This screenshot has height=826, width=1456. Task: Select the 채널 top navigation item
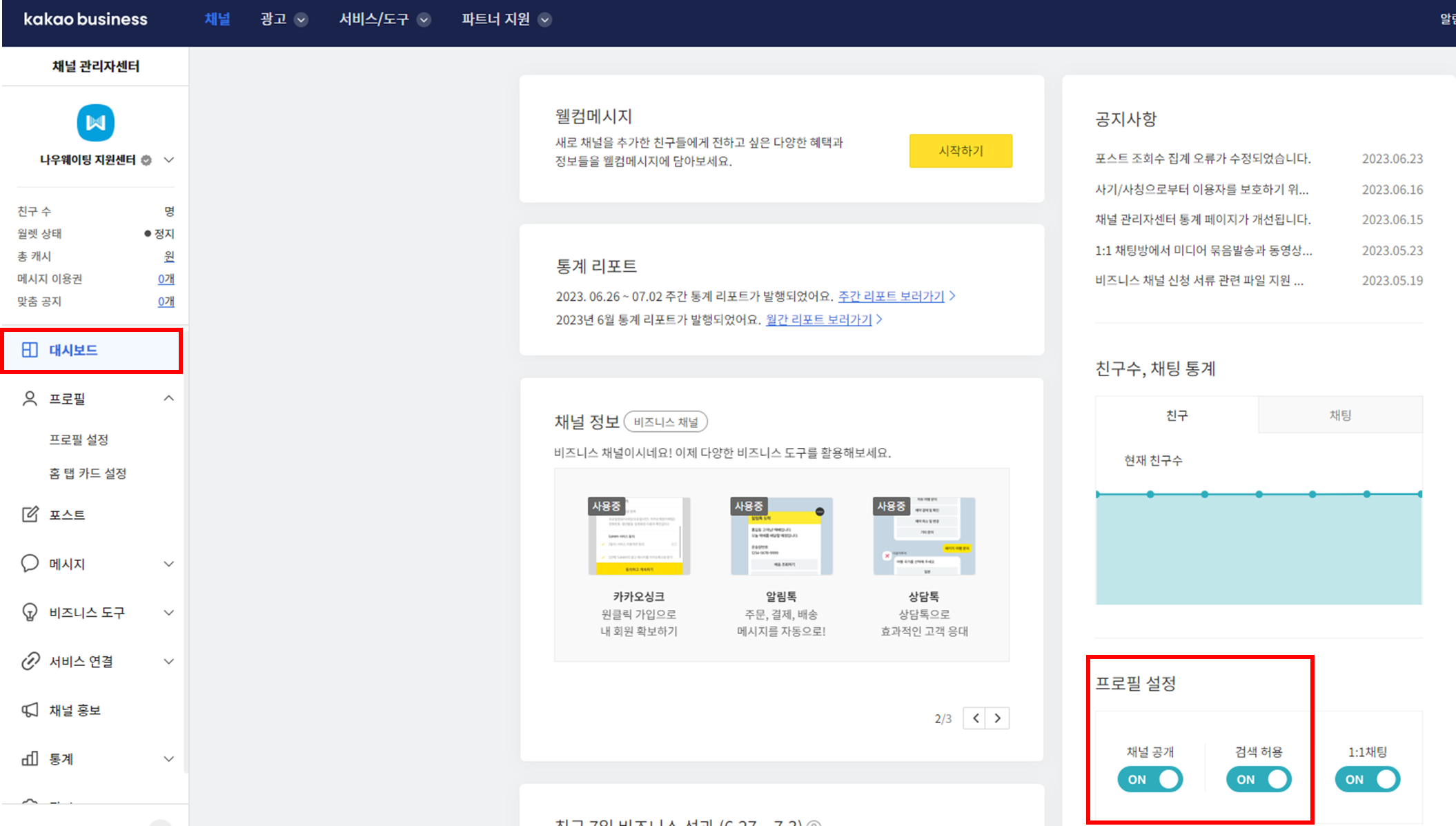pyautogui.click(x=217, y=19)
